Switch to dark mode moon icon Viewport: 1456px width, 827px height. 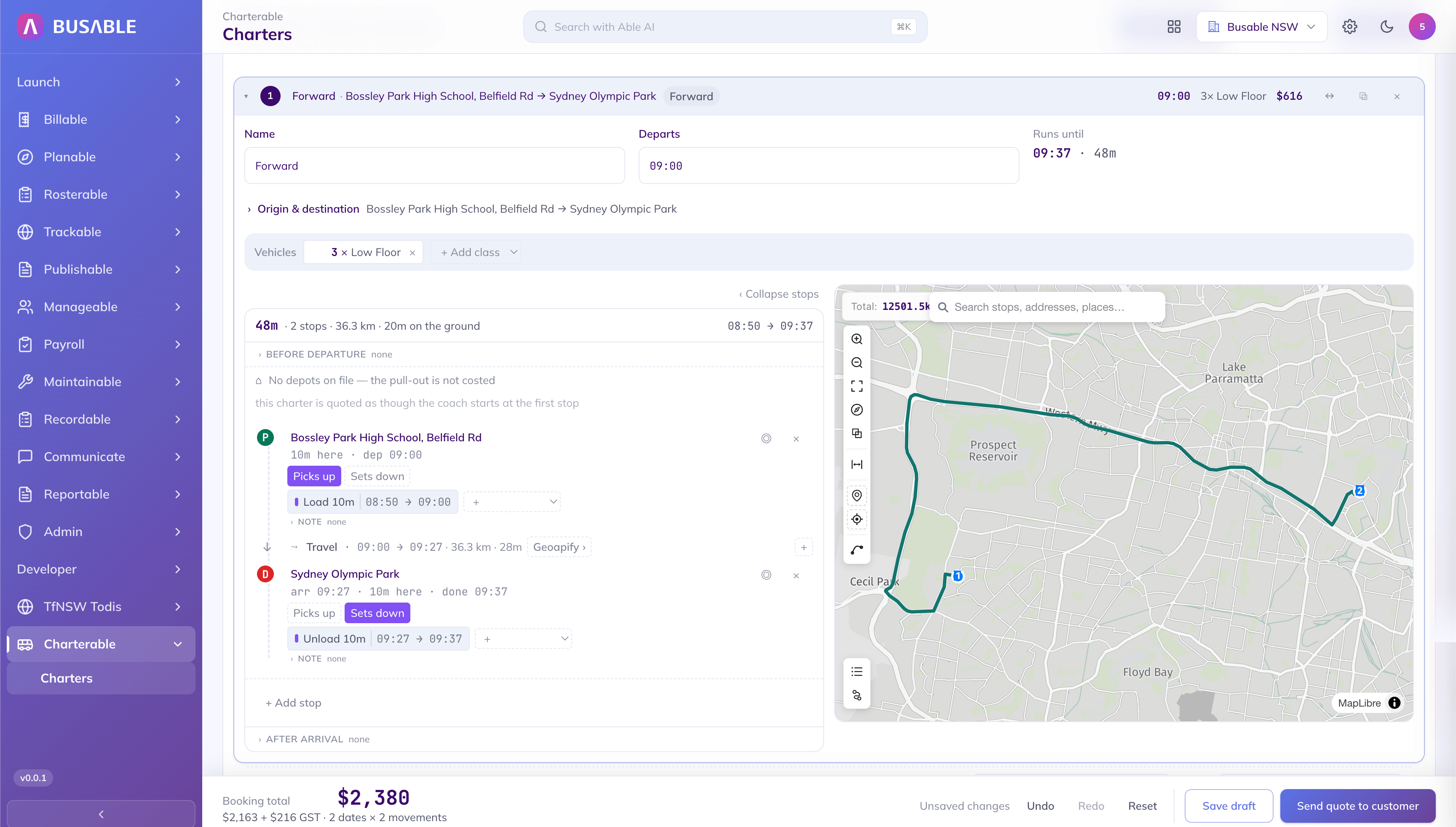tap(1386, 27)
